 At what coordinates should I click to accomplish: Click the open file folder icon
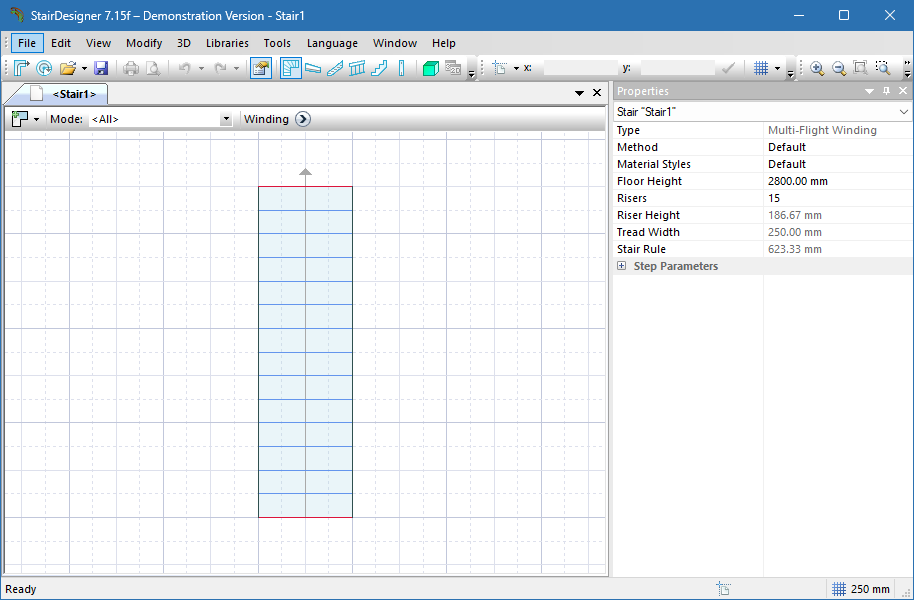pyautogui.click(x=68, y=68)
